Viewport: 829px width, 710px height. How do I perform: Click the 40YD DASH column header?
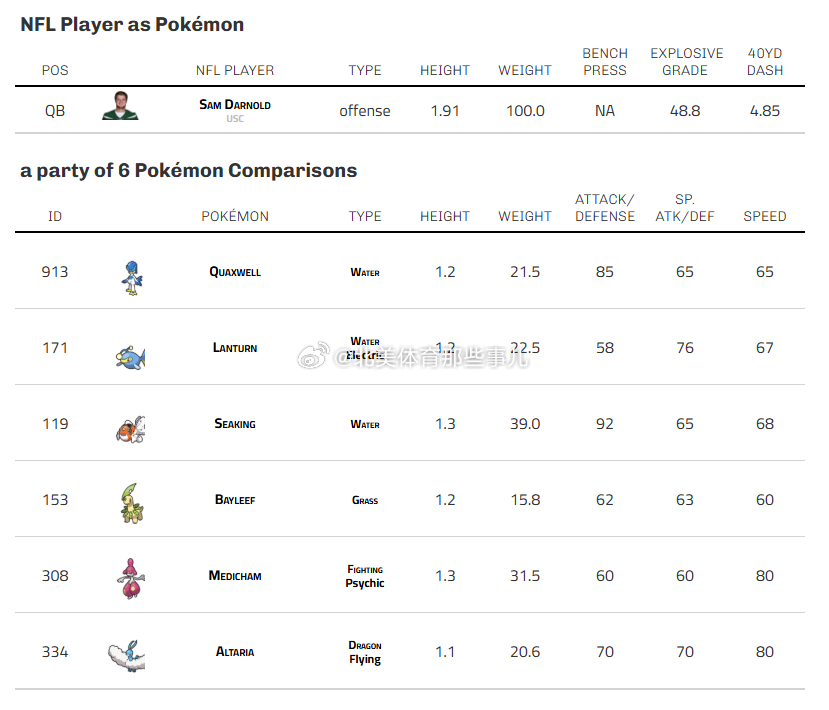tap(764, 62)
